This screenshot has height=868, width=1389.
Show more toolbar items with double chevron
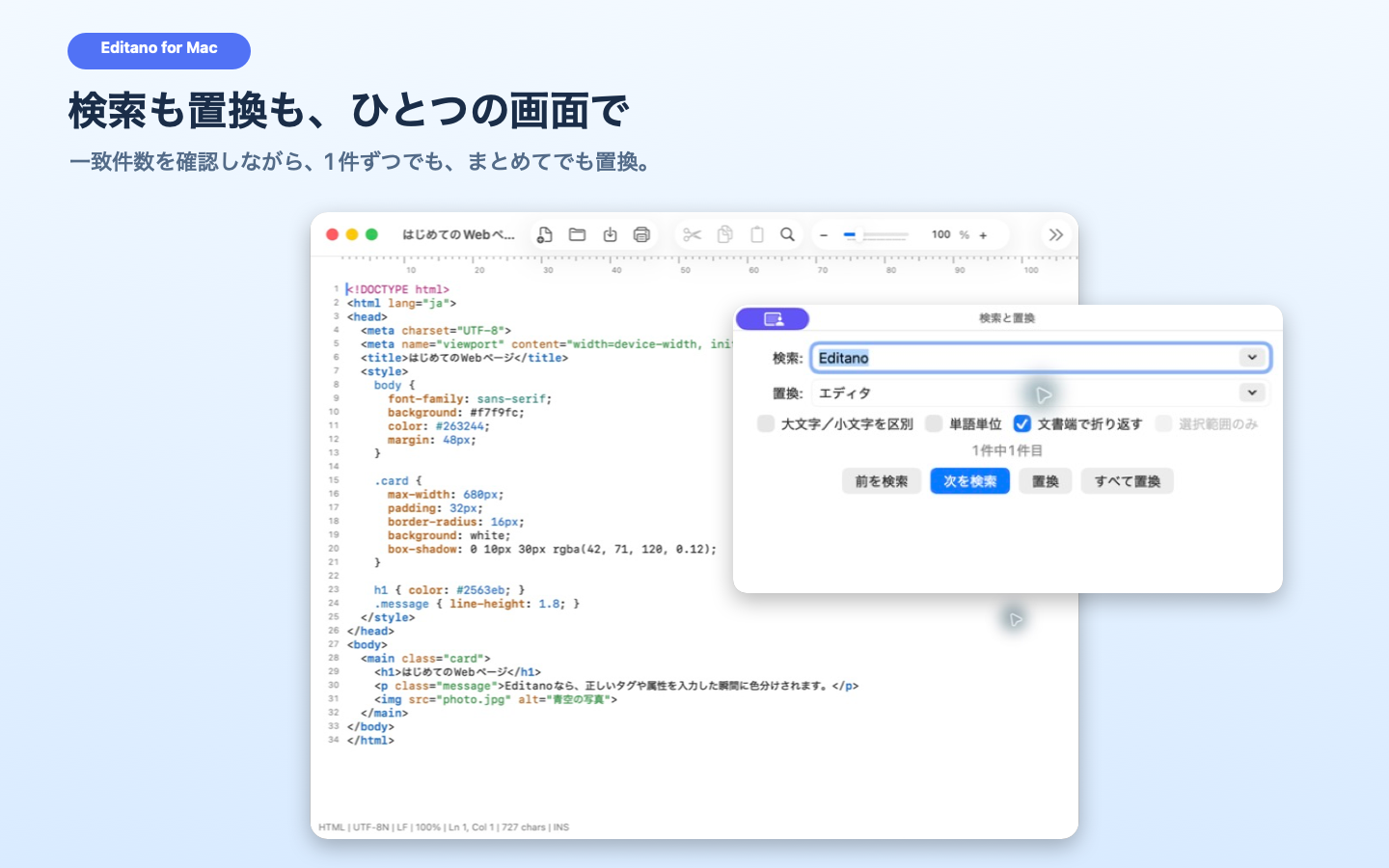(x=1056, y=234)
